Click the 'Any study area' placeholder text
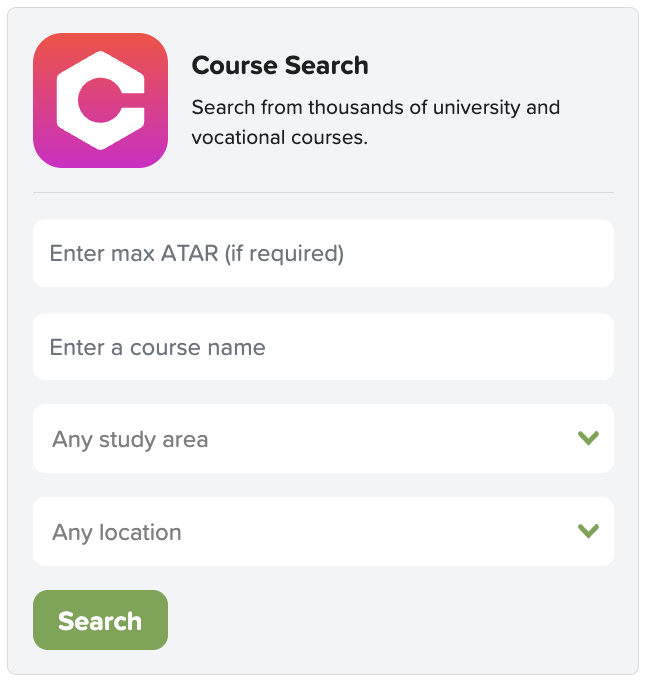Image resolution: width=650 pixels, height=684 pixels. tap(130, 440)
